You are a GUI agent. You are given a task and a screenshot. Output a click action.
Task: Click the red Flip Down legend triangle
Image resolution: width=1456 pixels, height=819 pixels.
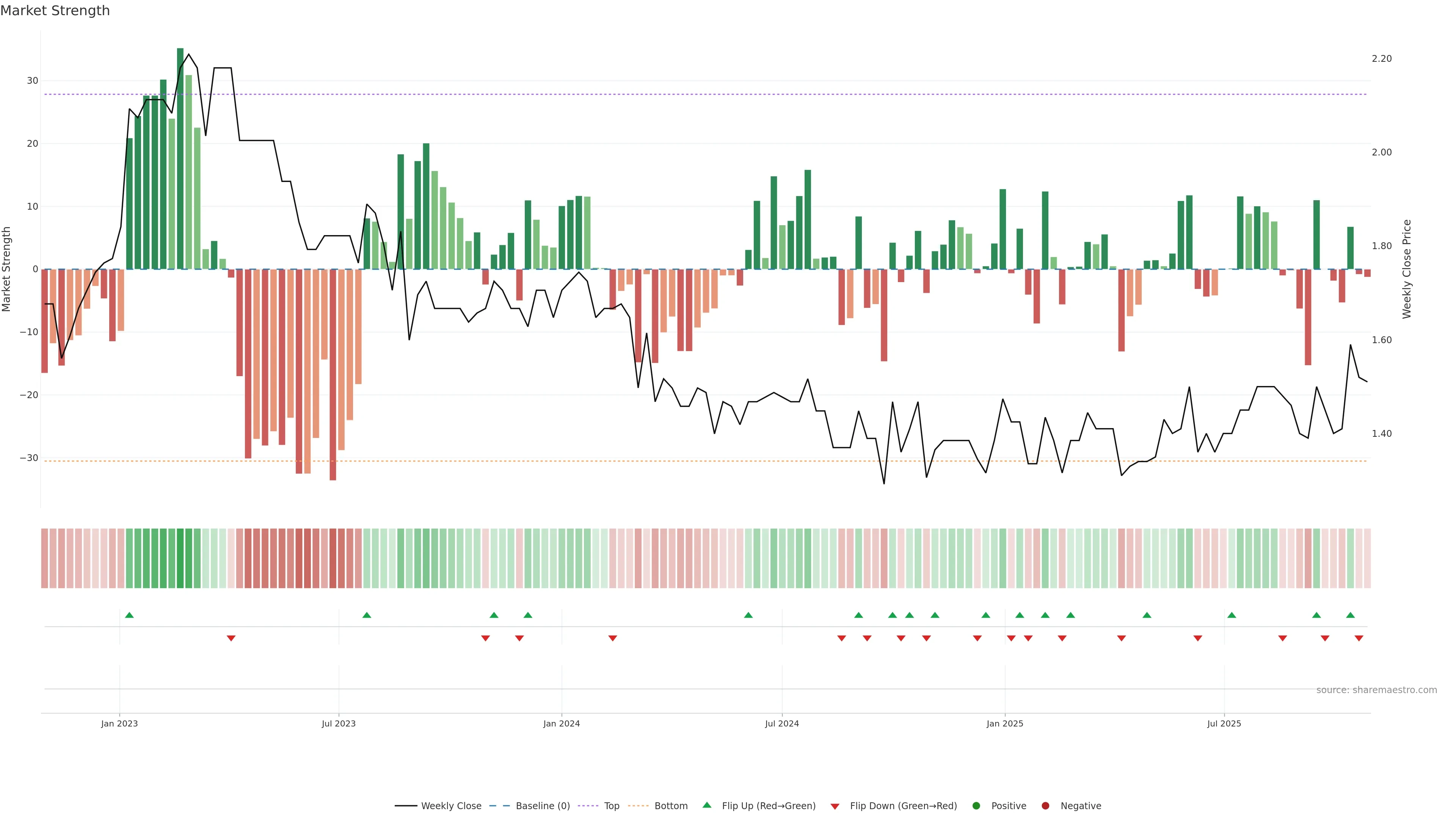[835, 806]
